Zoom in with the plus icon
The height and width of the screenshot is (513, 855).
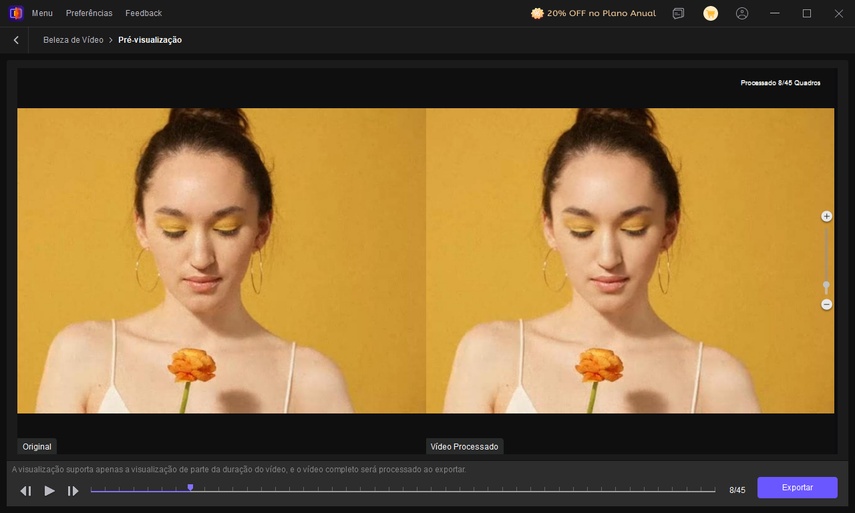coord(826,216)
